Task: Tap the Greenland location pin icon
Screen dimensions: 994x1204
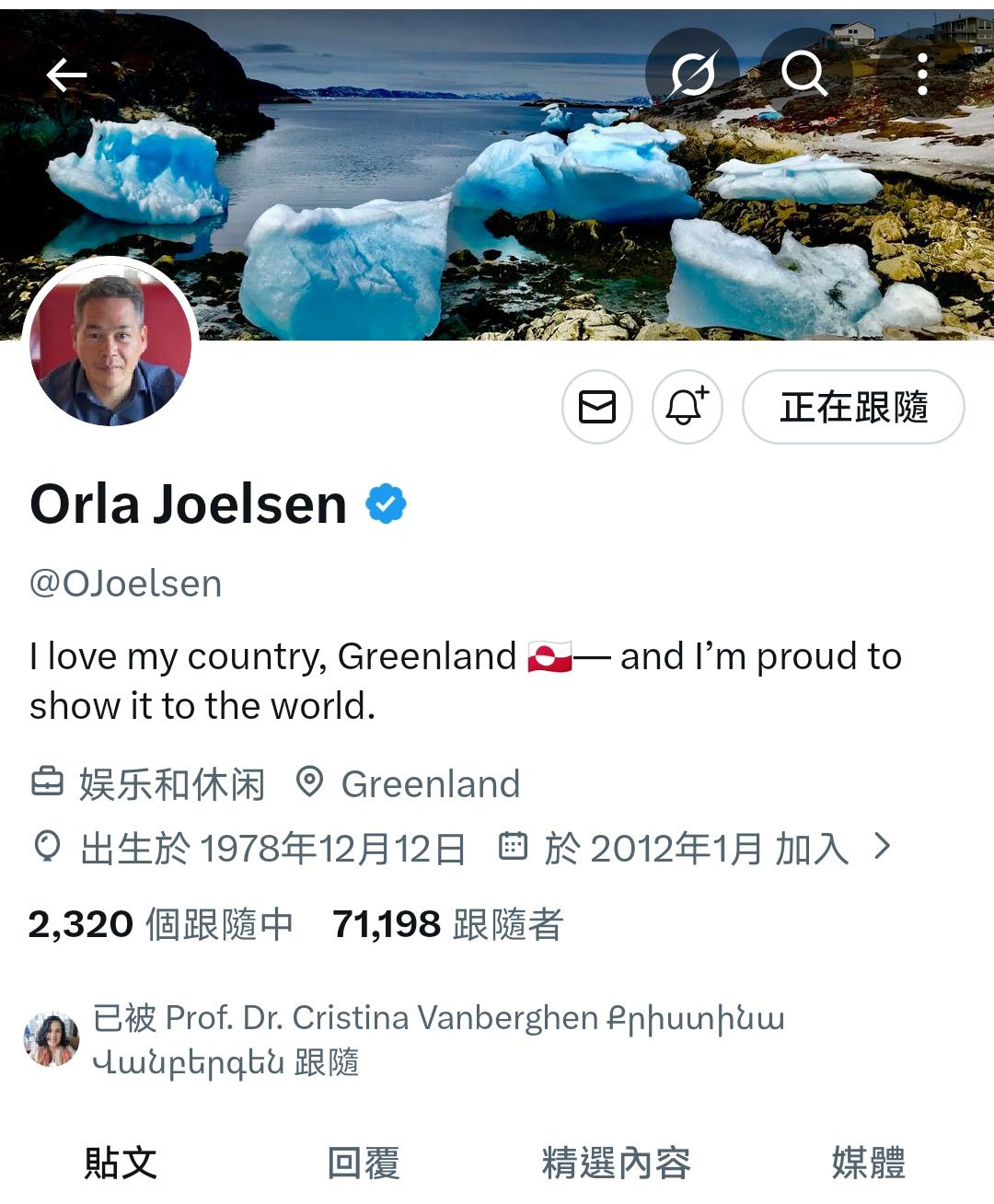Action: (x=310, y=782)
